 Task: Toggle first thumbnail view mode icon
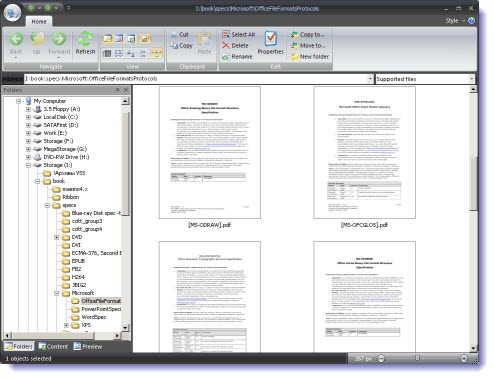107,39
